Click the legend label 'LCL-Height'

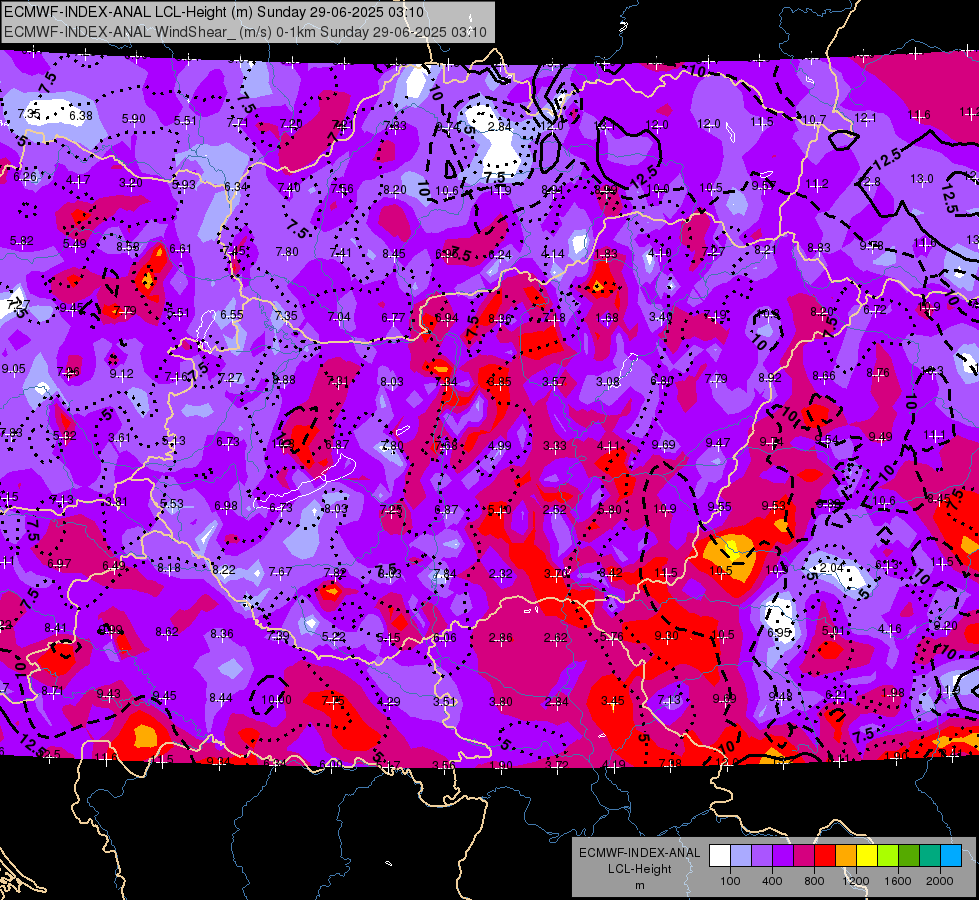639,869
